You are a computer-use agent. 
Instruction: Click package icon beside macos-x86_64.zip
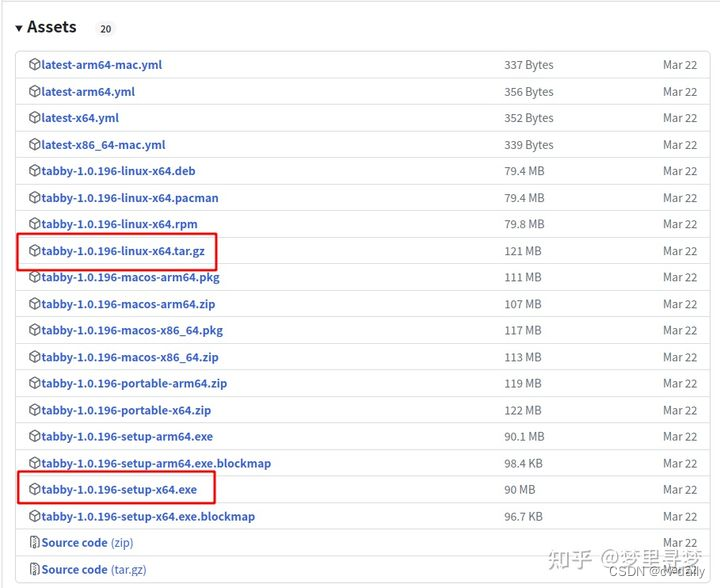click(x=34, y=357)
